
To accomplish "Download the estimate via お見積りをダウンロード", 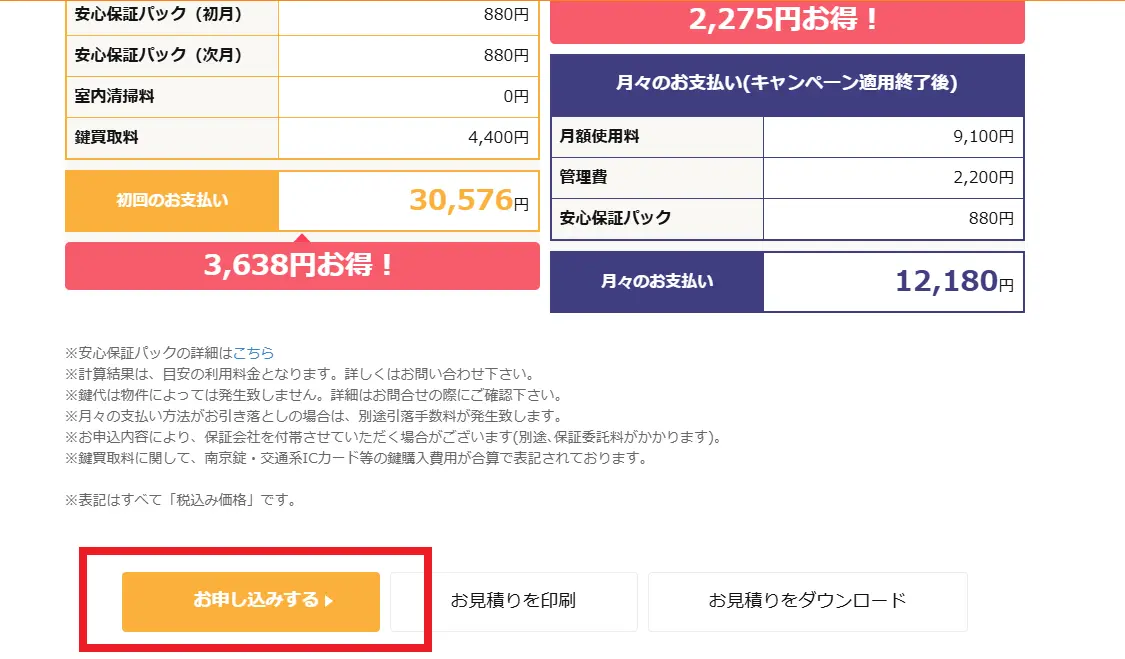I will pos(807,601).
